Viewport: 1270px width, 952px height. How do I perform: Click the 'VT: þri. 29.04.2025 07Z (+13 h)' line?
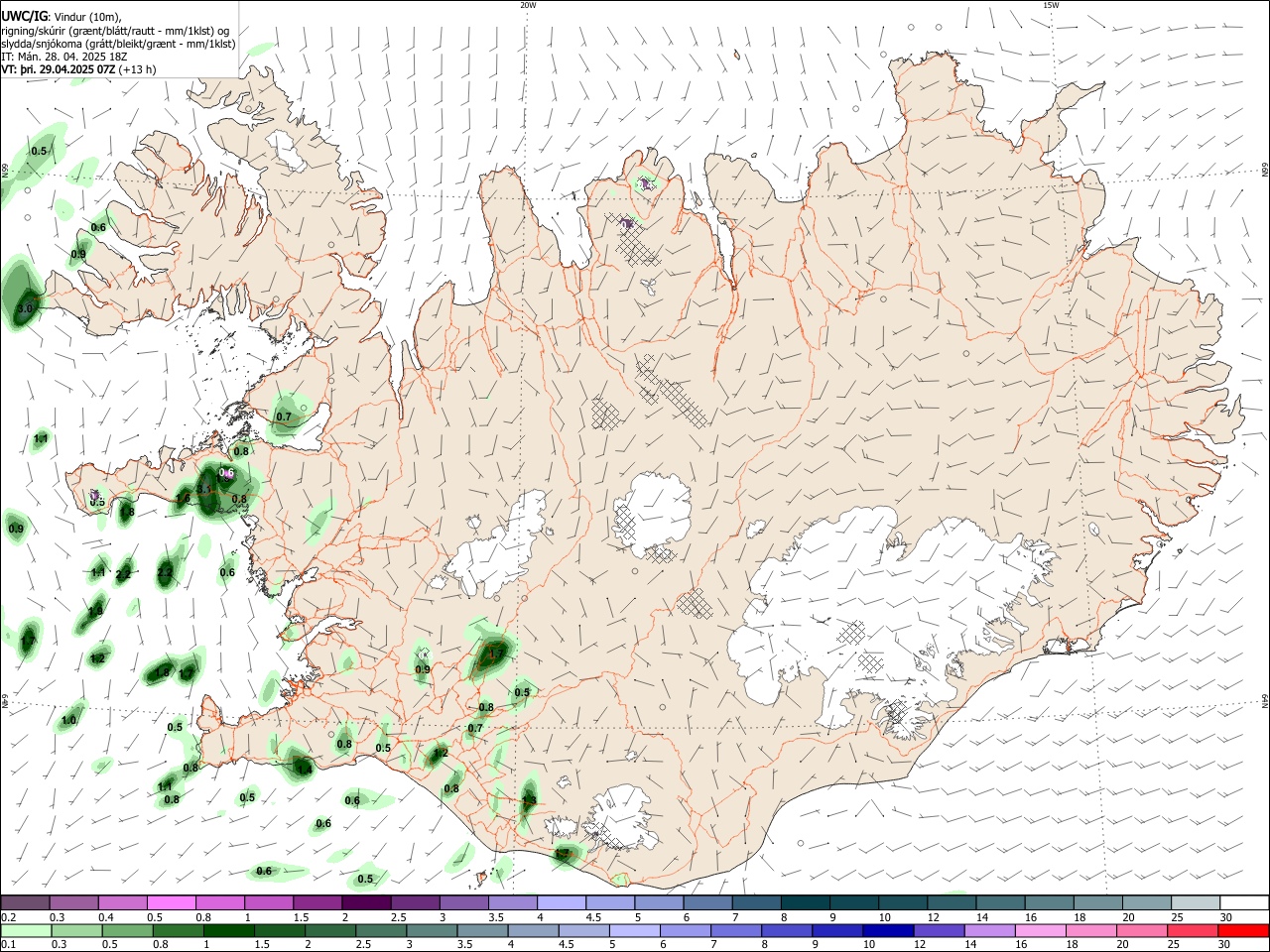point(79,69)
